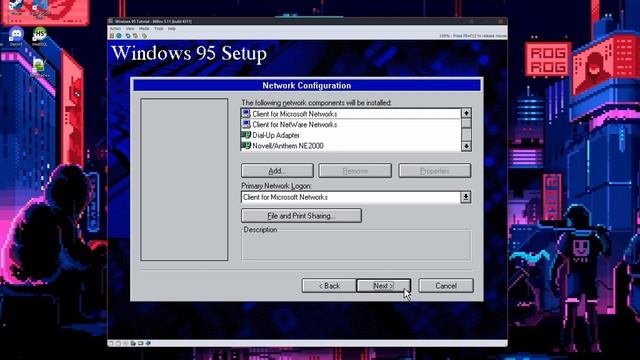Click the Client for Microsoft Networks computer icon
Viewport: 640px width, 360px height.
click(246, 113)
